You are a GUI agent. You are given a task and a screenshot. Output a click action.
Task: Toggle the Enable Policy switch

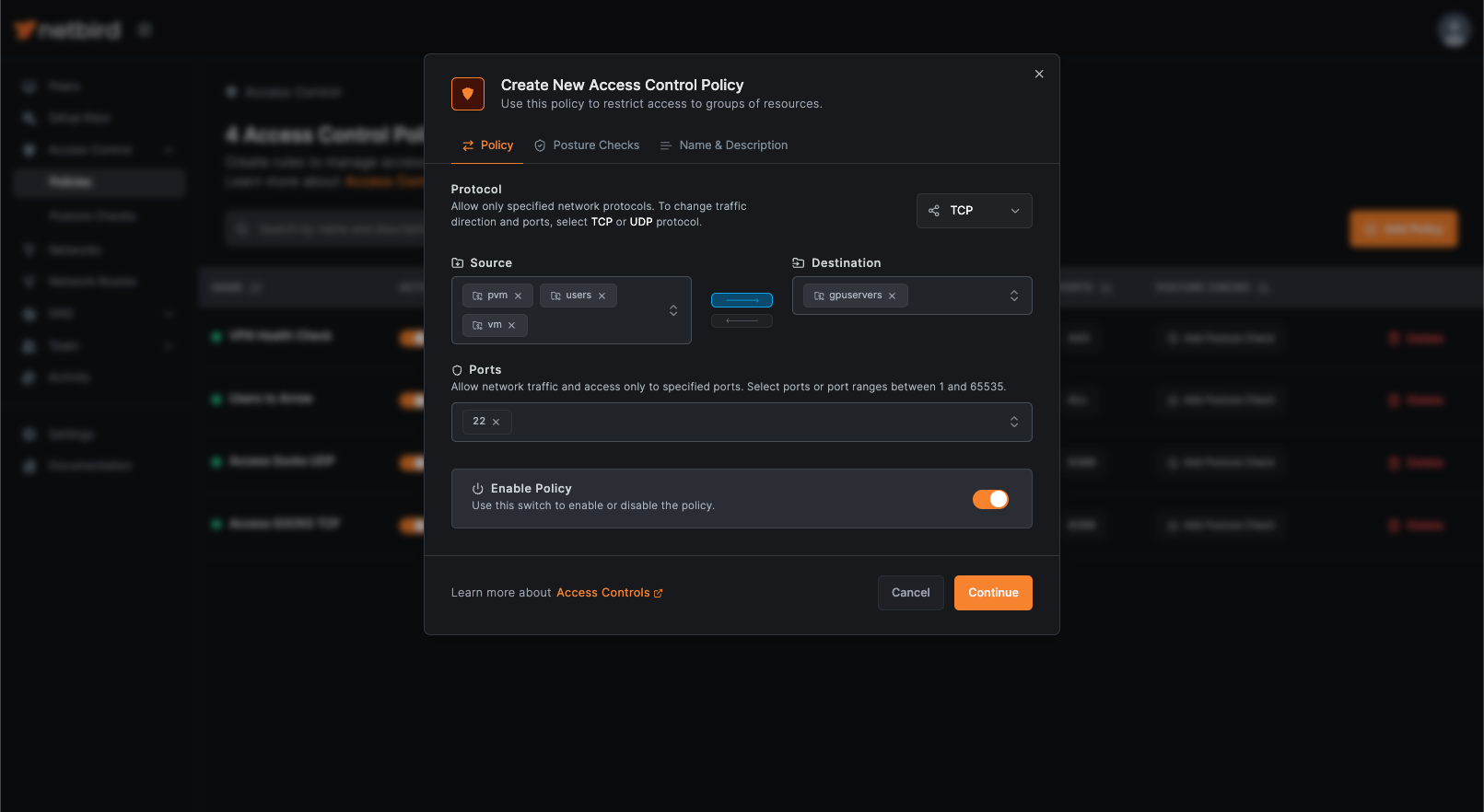tap(990, 499)
